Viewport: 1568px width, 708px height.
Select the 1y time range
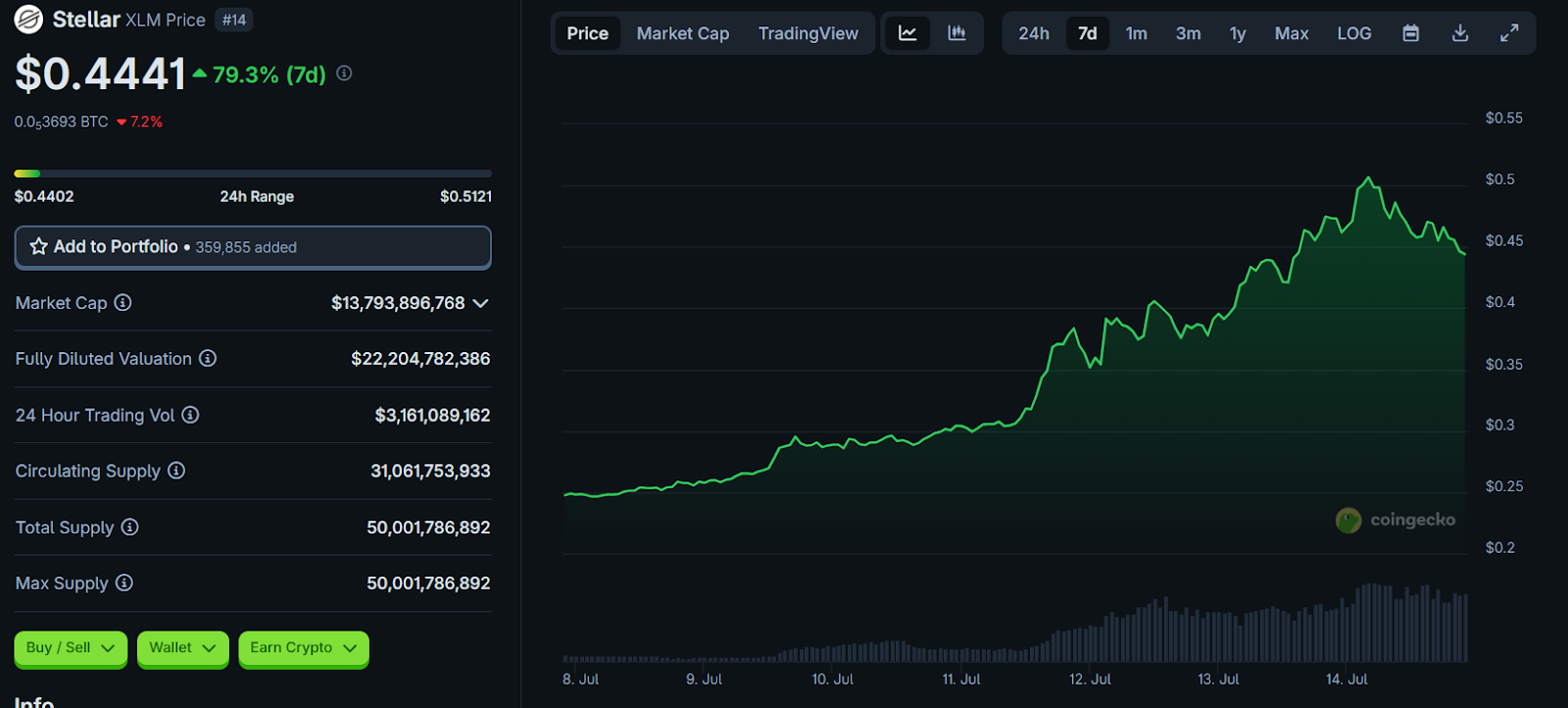coord(1238,33)
